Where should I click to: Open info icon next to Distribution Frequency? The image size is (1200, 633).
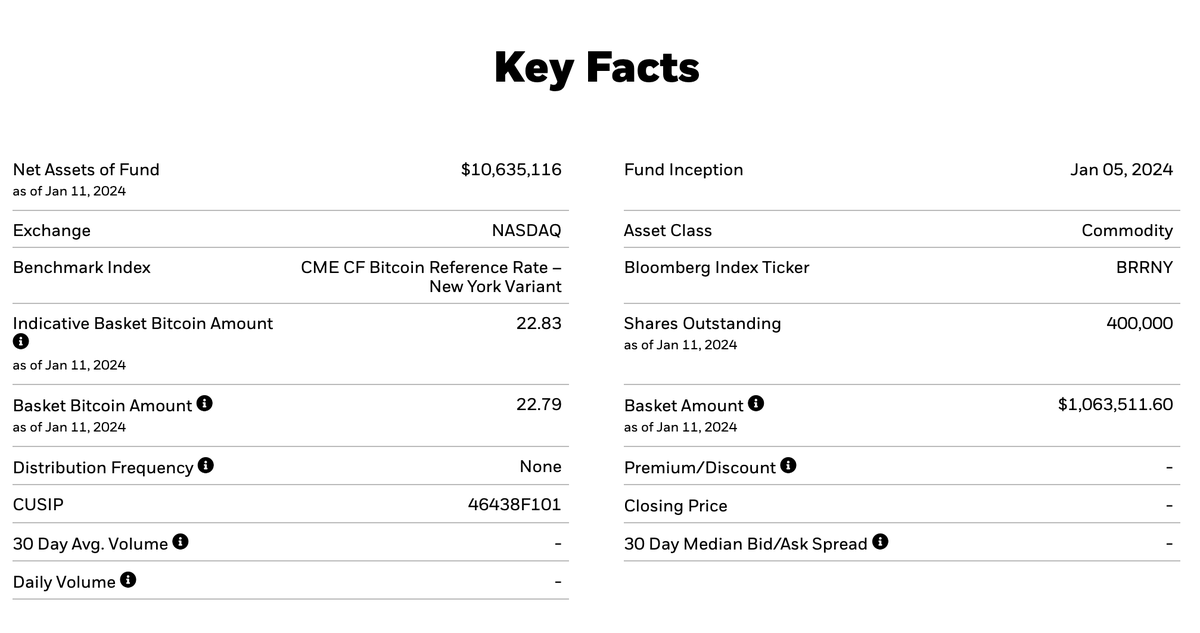[206, 466]
